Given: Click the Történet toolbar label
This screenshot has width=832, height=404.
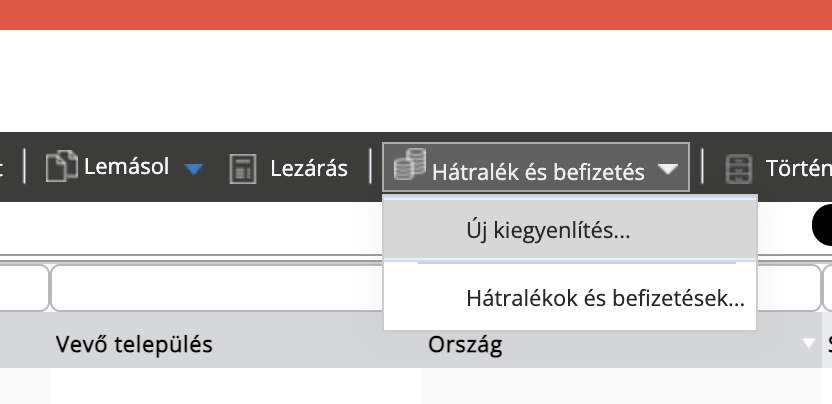Looking at the screenshot, I should coord(797,168).
